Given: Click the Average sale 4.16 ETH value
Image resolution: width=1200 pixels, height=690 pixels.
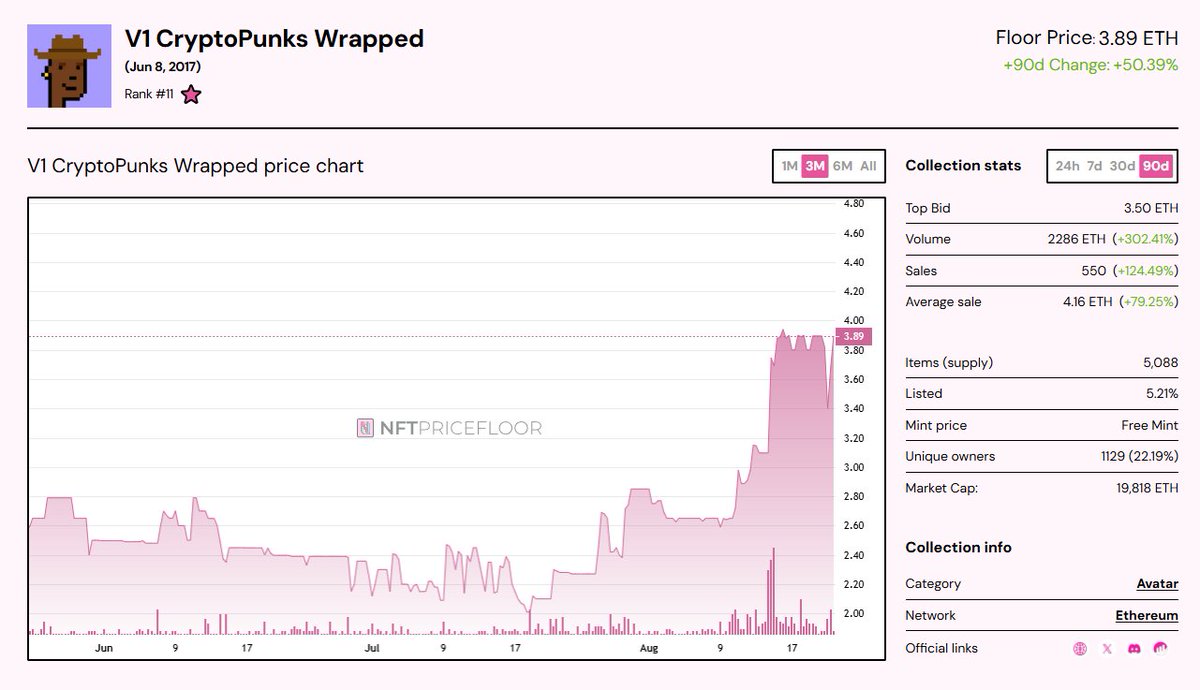Looking at the screenshot, I should [1087, 302].
